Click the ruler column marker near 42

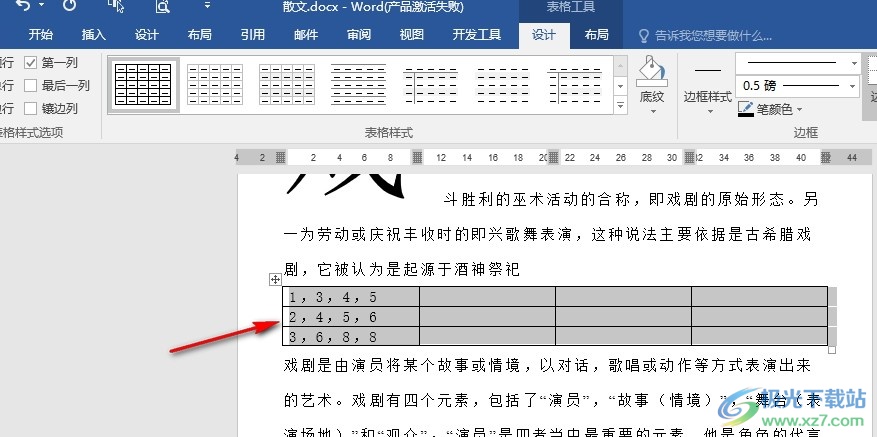(826, 158)
